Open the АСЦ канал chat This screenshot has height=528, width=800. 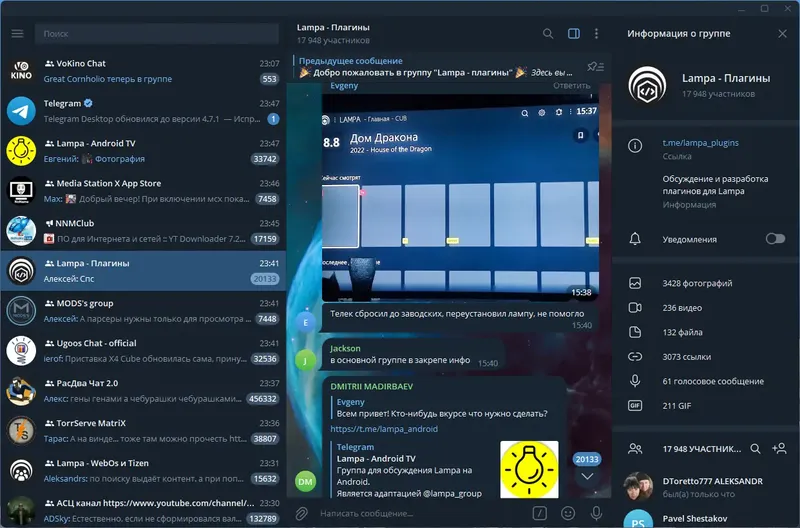tap(143, 510)
